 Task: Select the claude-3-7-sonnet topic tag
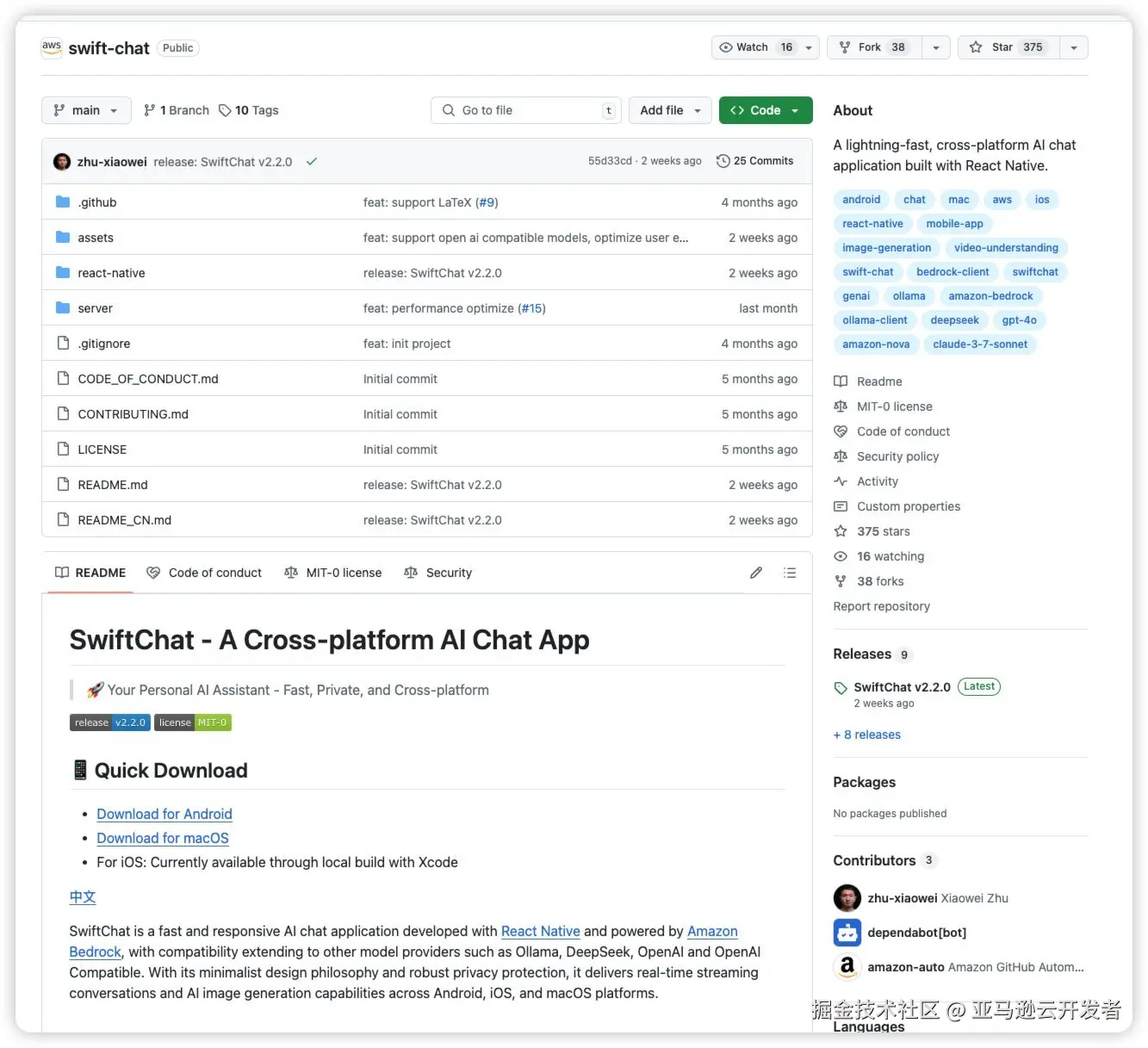click(x=980, y=344)
